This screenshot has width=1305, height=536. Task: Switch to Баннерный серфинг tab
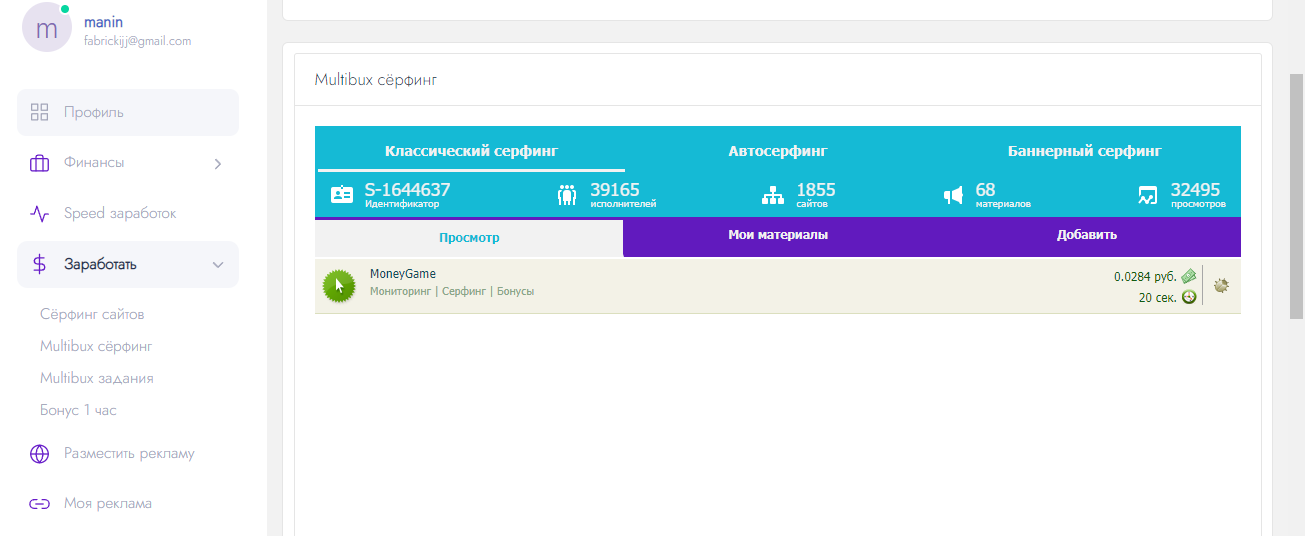pyautogui.click(x=1085, y=151)
